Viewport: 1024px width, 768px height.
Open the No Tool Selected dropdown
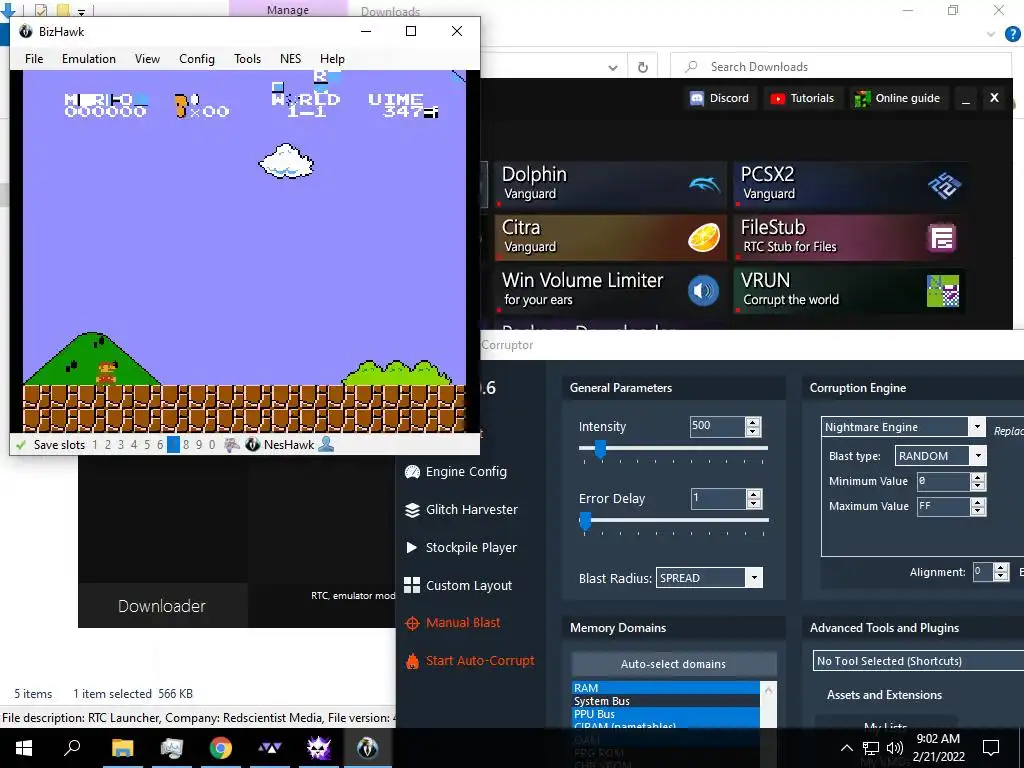(918, 661)
